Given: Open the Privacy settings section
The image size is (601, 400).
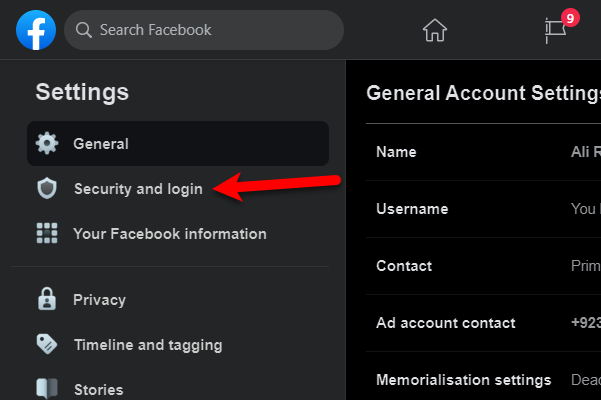Looking at the screenshot, I should tap(100, 299).
